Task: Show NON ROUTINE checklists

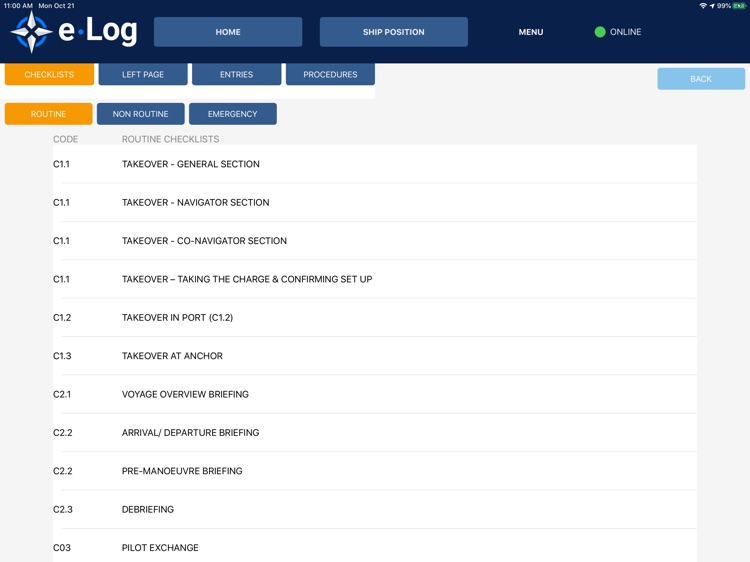Action: [x=141, y=114]
